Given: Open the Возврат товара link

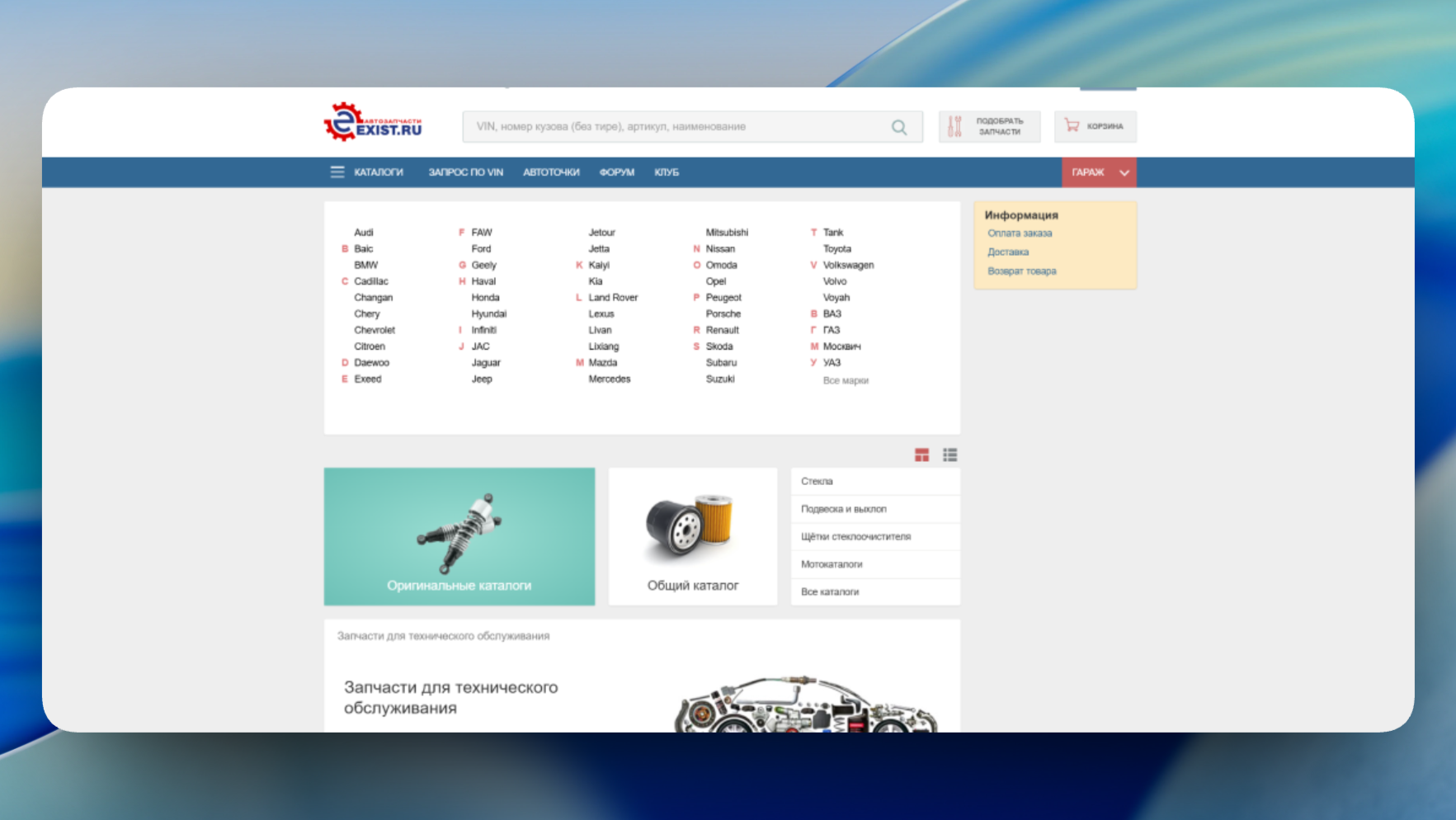Looking at the screenshot, I should click(x=1022, y=271).
